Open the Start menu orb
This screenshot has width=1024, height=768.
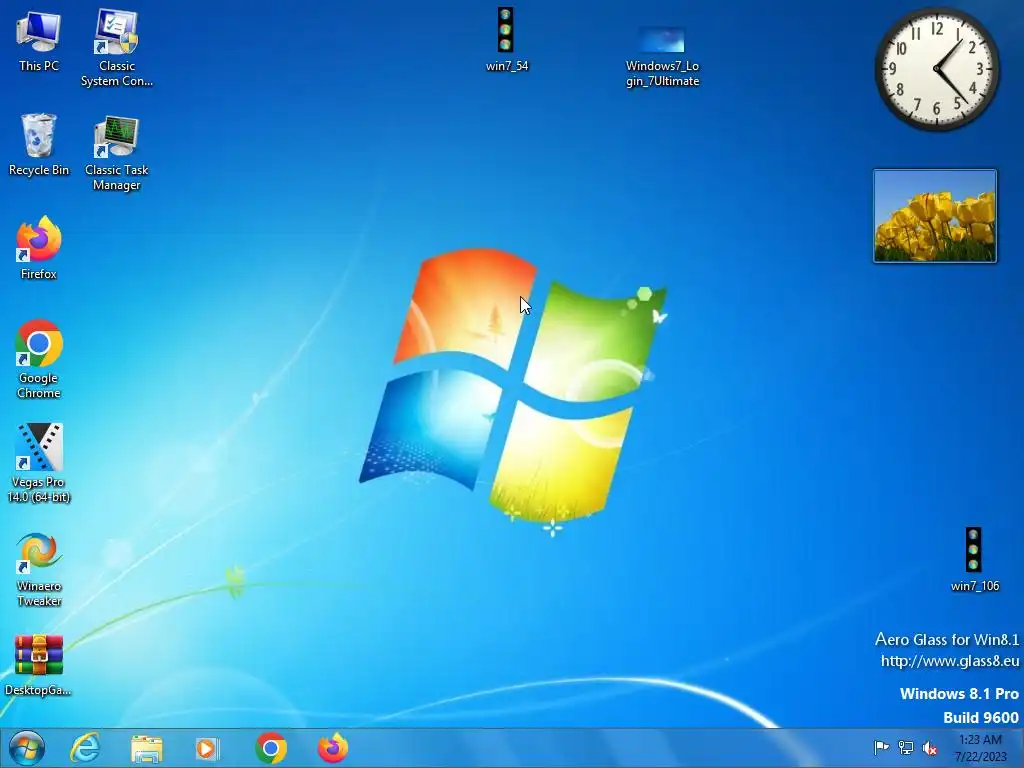pyautogui.click(x=27, y=748)
